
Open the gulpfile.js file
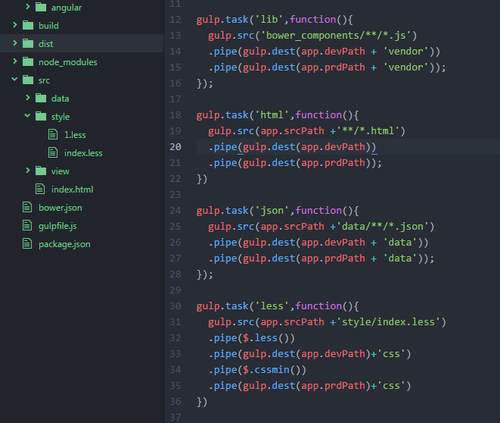(57, 226)
